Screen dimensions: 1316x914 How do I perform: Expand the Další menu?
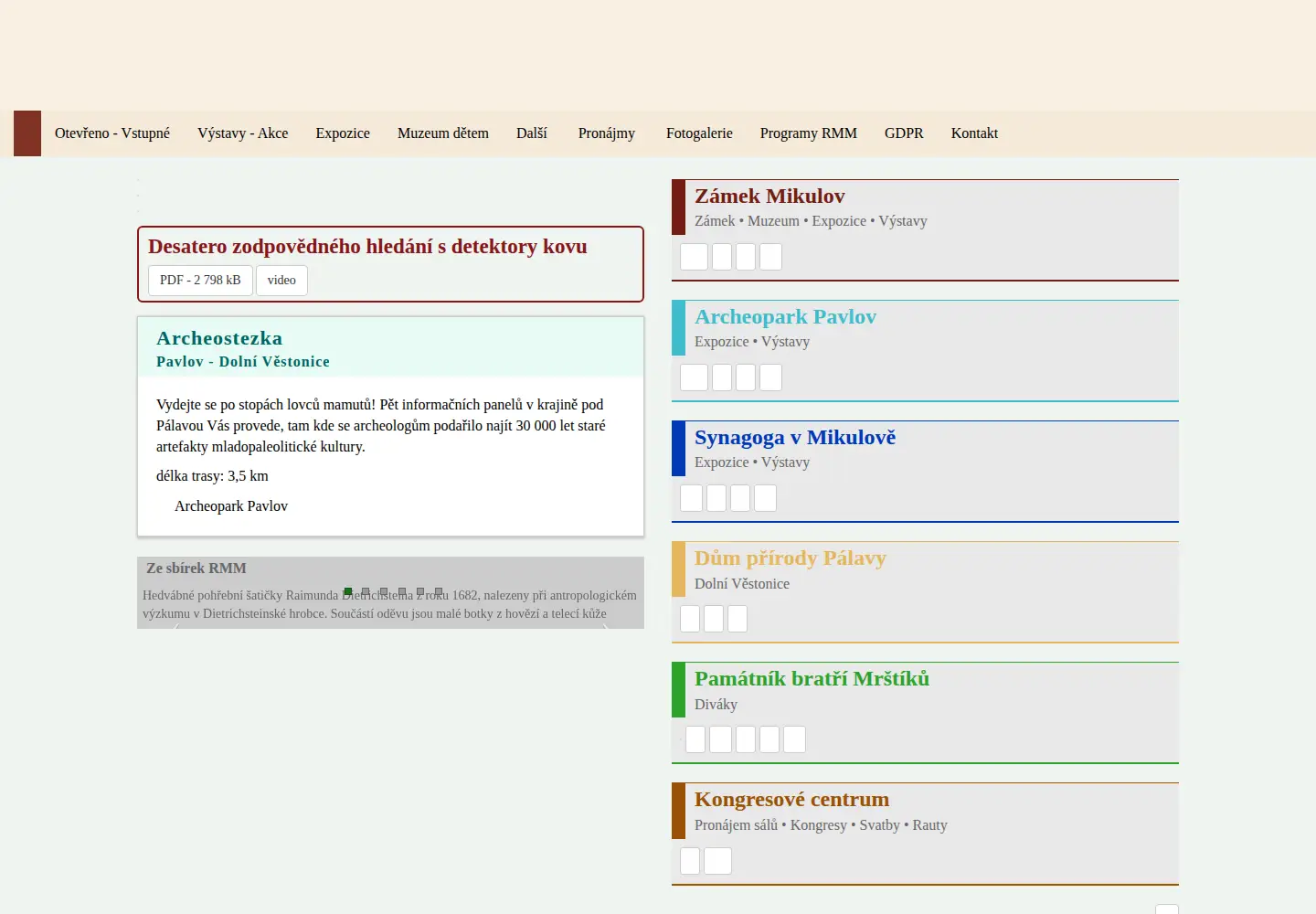click(x=532, y=133)
